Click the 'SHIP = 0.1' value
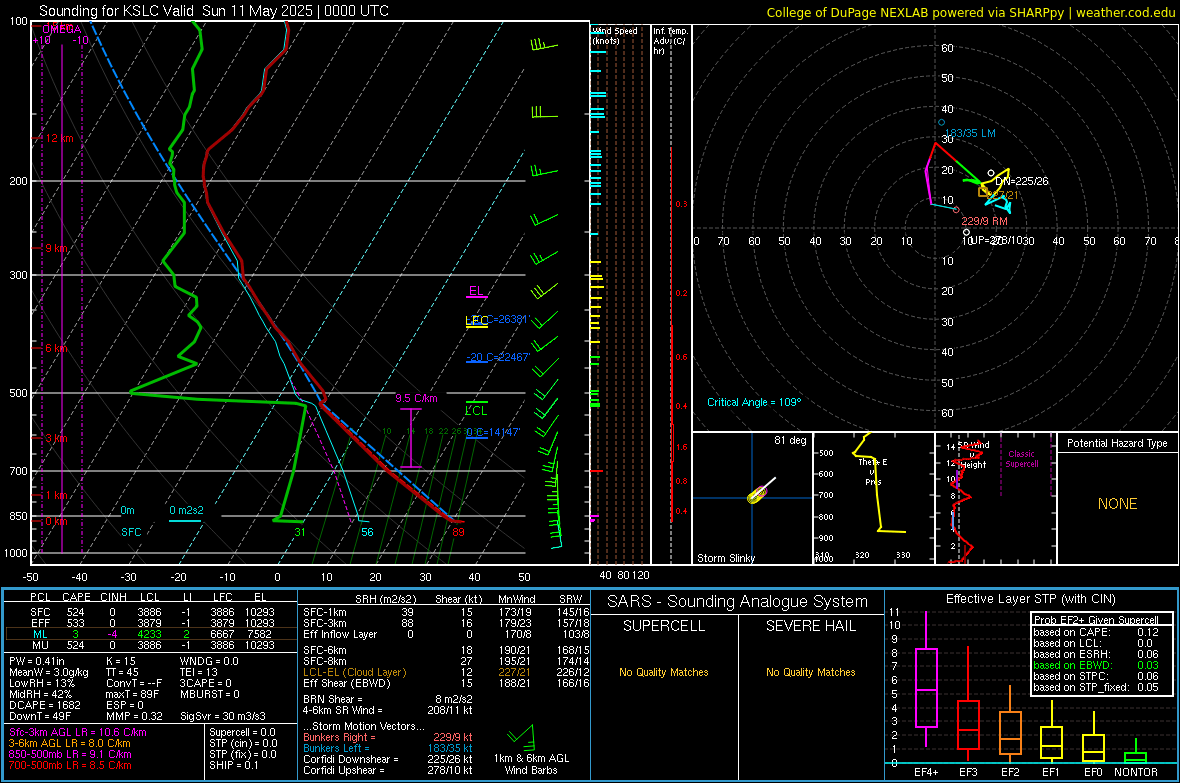 [x=234, y=765]
